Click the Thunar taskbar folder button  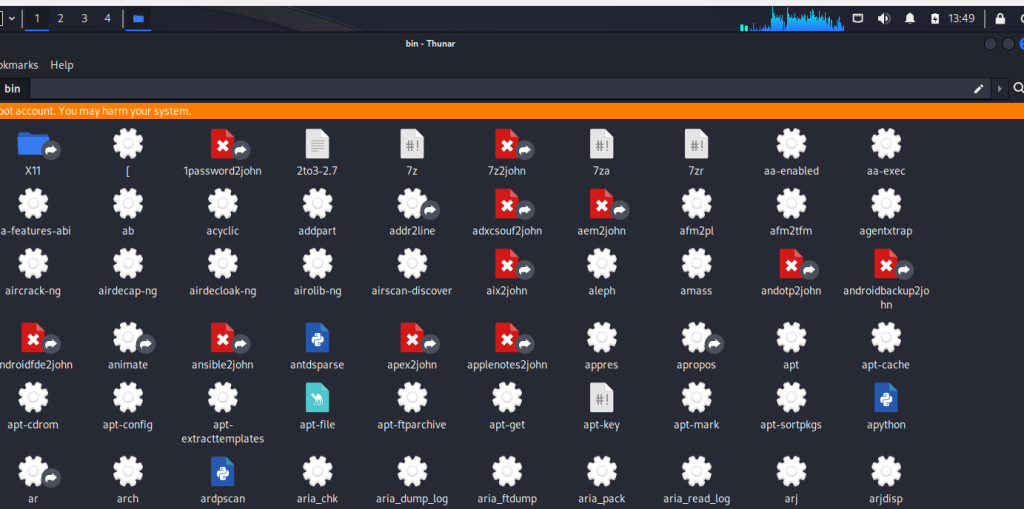click(x=138, y=18)
